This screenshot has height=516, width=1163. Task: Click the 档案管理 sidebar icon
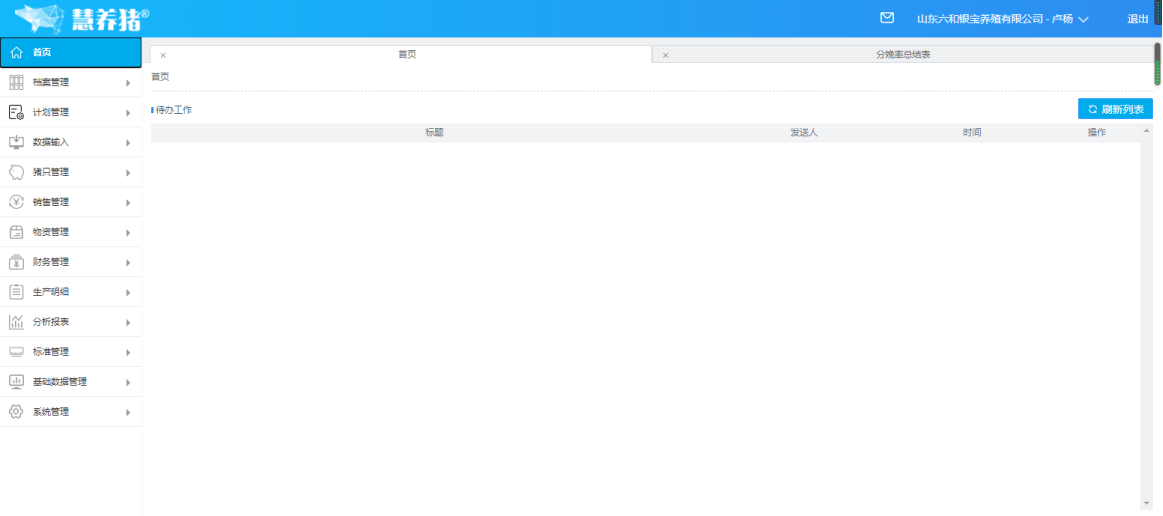(16, 82)
